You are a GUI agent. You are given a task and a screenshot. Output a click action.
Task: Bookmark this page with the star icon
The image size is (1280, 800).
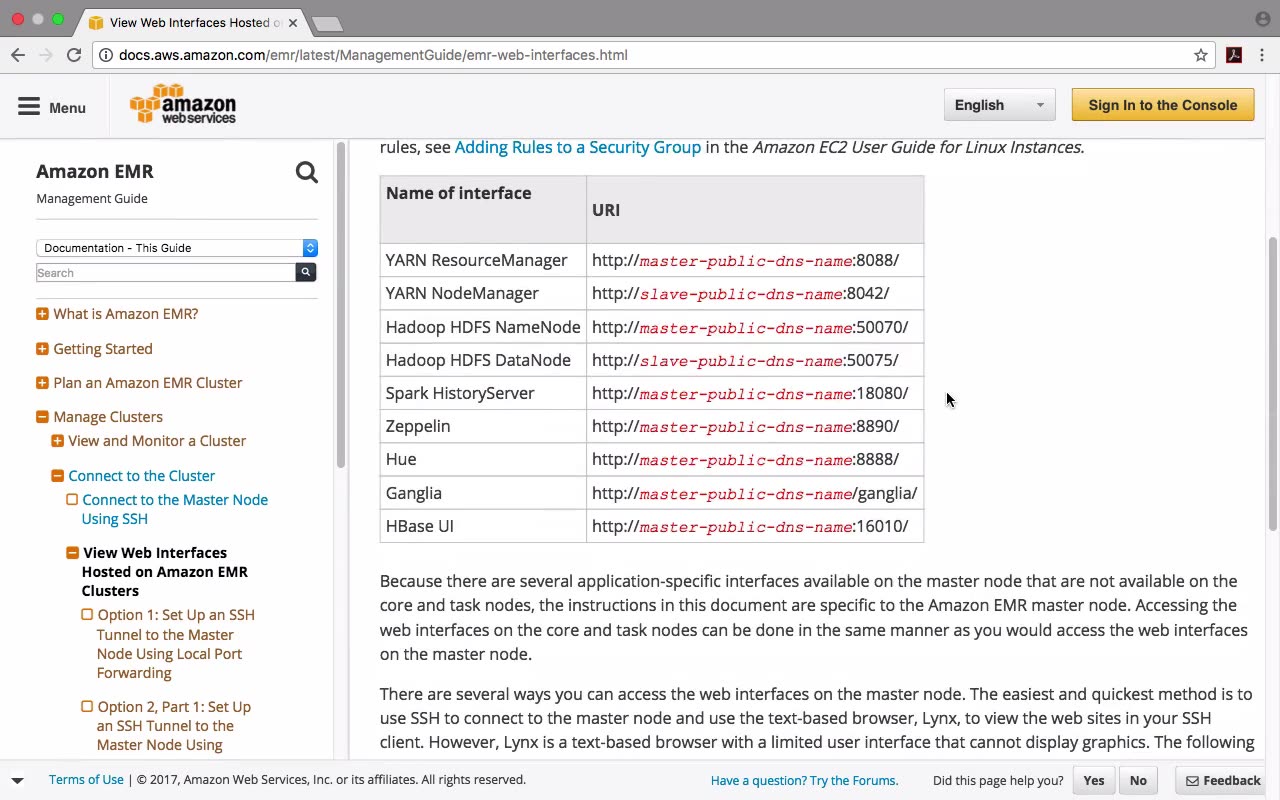click(1201, 55)
